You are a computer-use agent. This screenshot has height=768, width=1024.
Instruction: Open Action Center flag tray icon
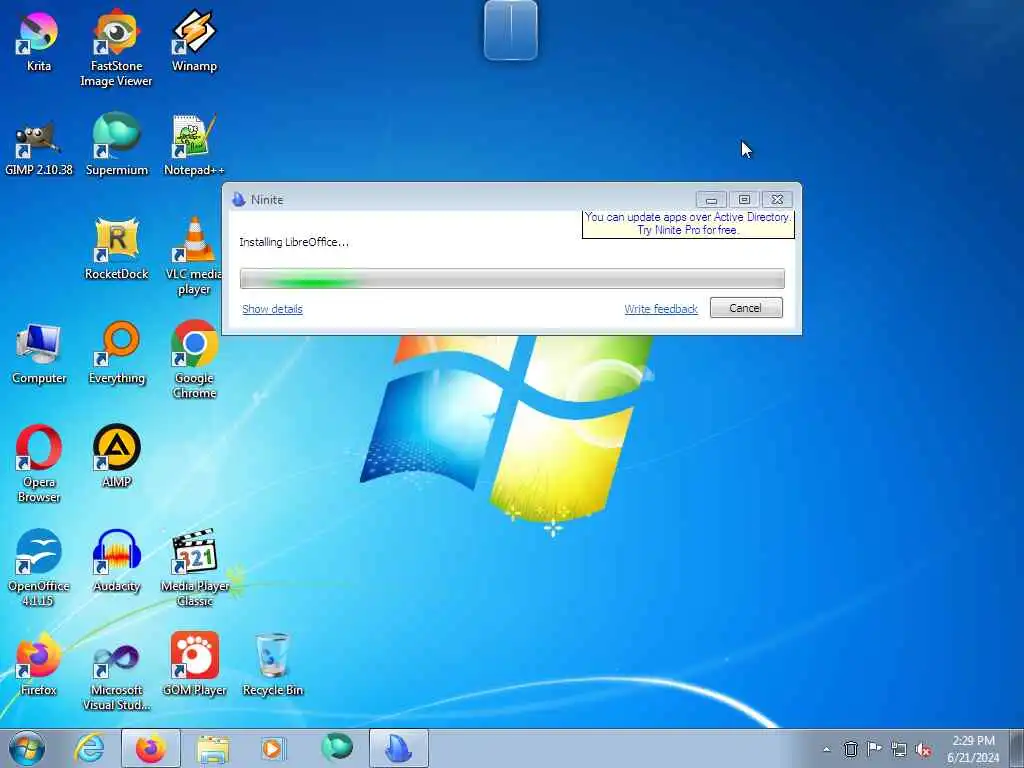(874, 749)
